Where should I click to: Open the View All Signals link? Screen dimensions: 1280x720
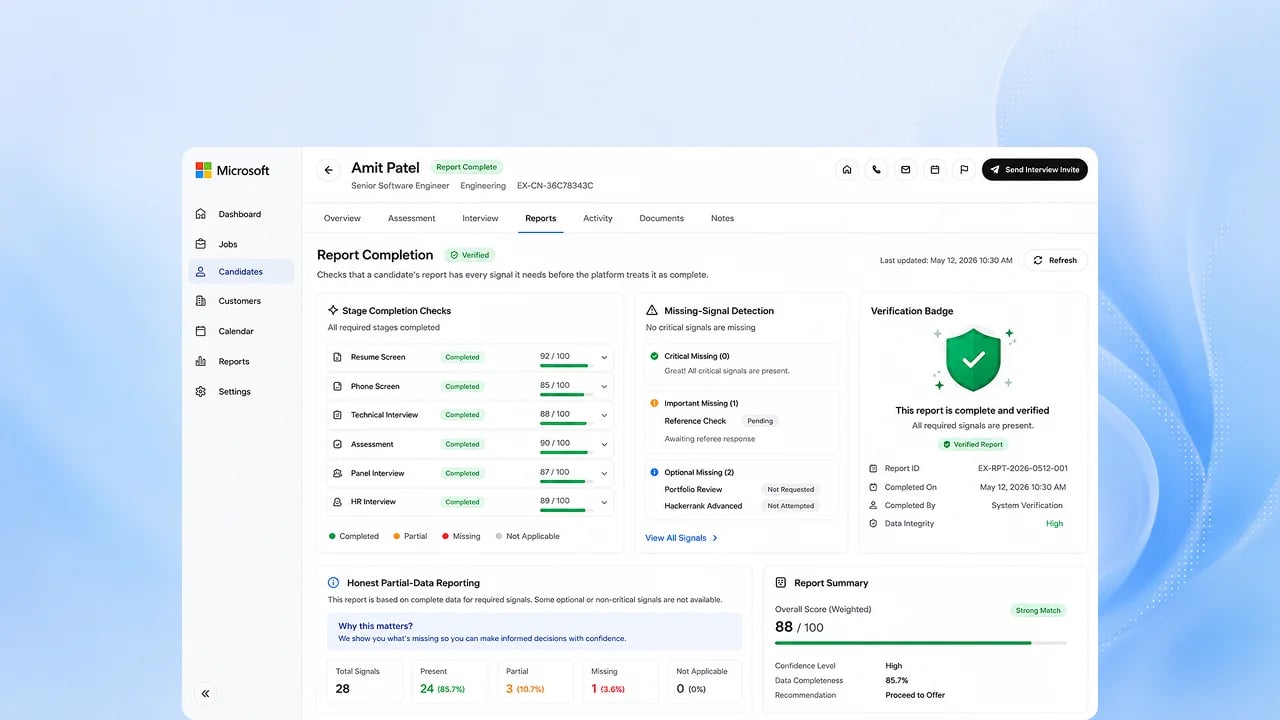click(x=682, y=538)
